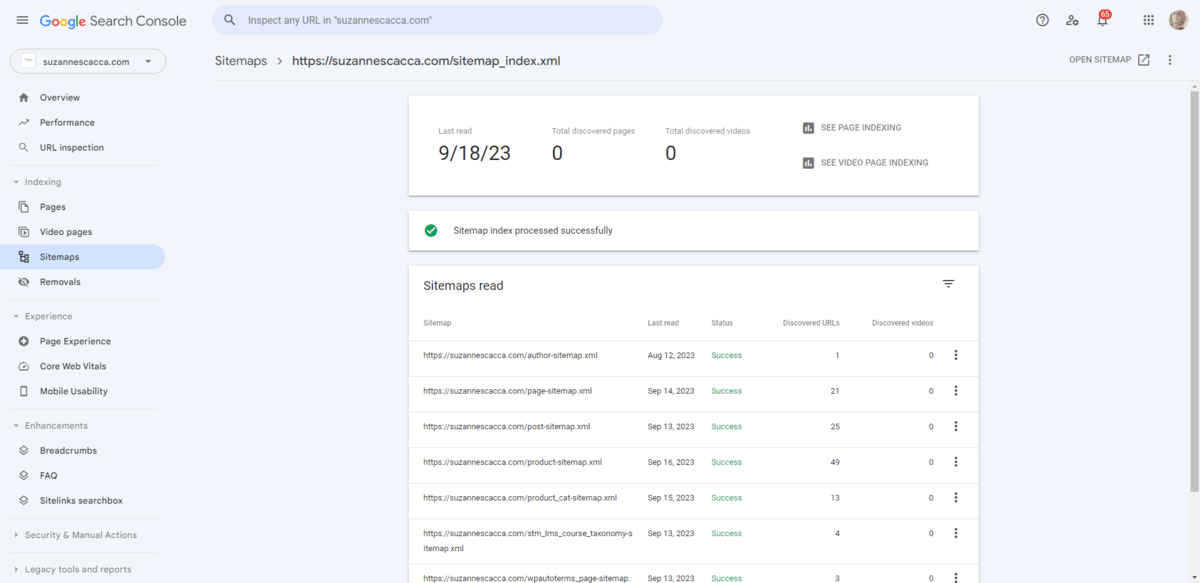Select the stm_lms_course_taxonomy sitemap URL
1200x583 pixels.
(528, 541)
